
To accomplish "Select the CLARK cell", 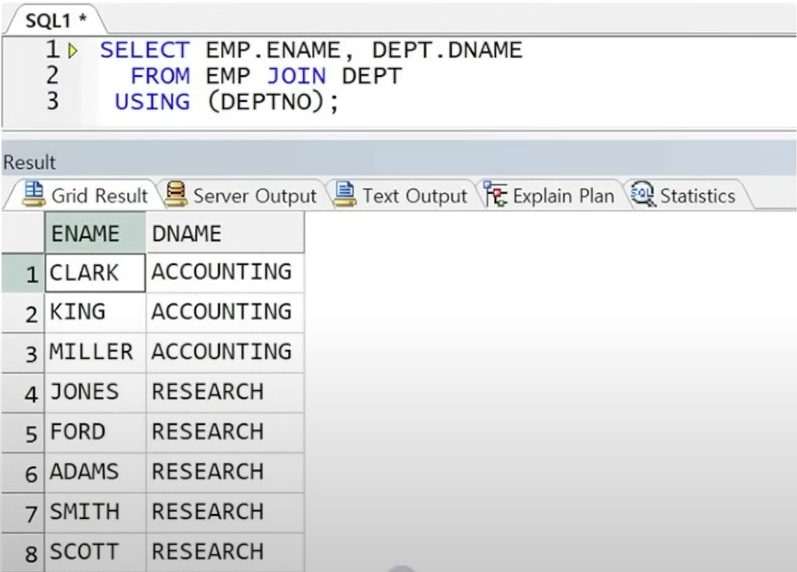I will 96,273.
